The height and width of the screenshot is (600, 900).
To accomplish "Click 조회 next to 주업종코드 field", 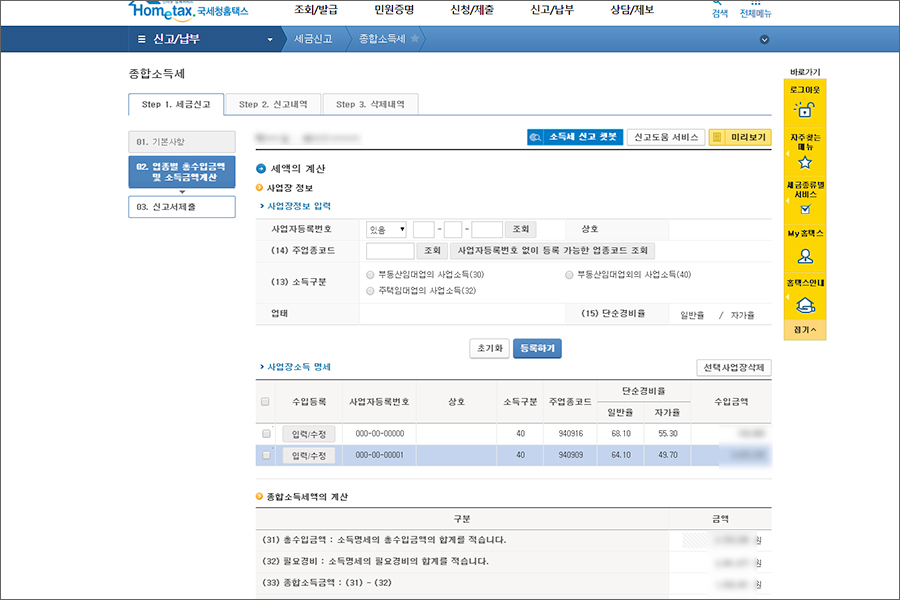I will 432,250.
